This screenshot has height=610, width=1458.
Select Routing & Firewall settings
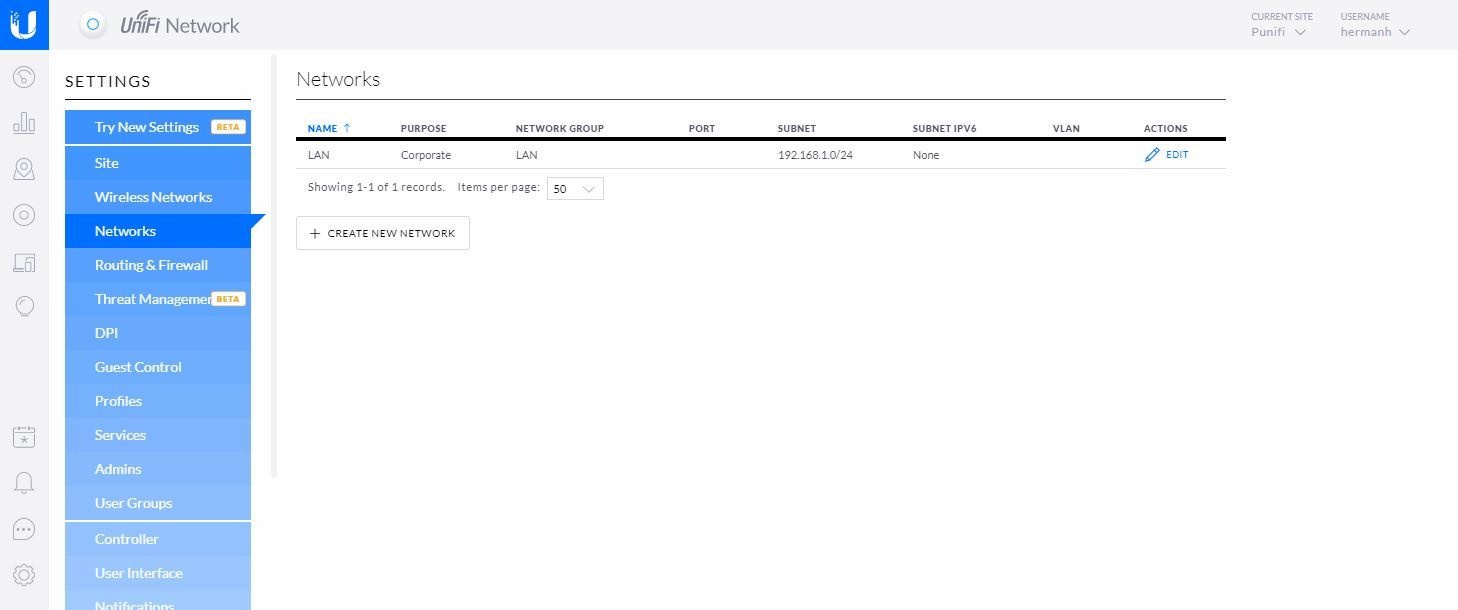[158, 265]
